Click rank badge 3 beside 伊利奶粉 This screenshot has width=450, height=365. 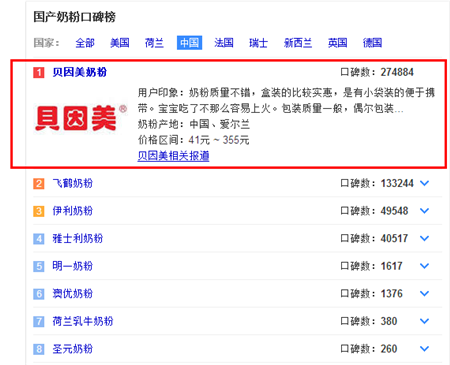39,211
